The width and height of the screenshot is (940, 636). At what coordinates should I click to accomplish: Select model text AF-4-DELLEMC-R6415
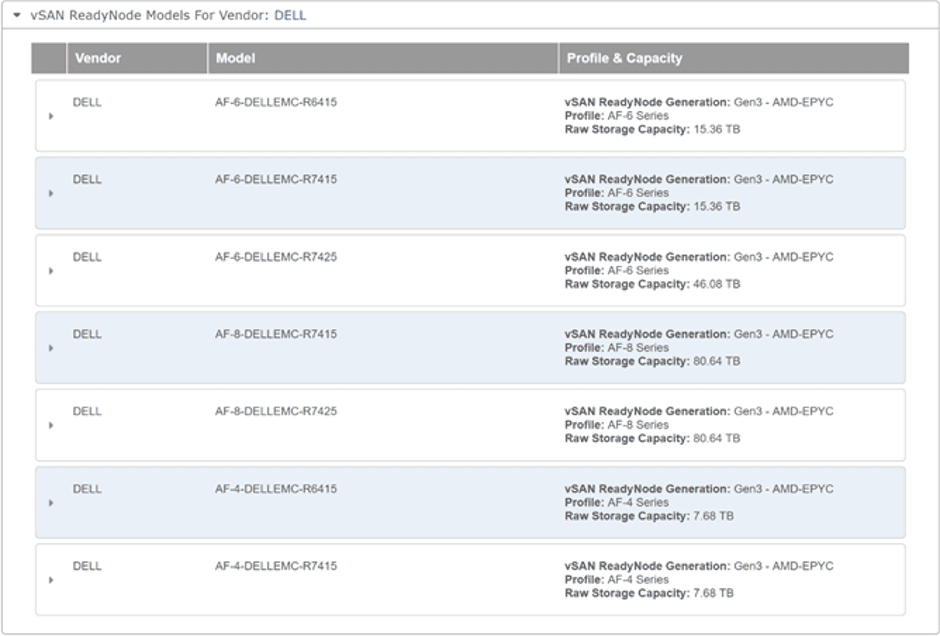pyautogui.click(x=276, y=489)
